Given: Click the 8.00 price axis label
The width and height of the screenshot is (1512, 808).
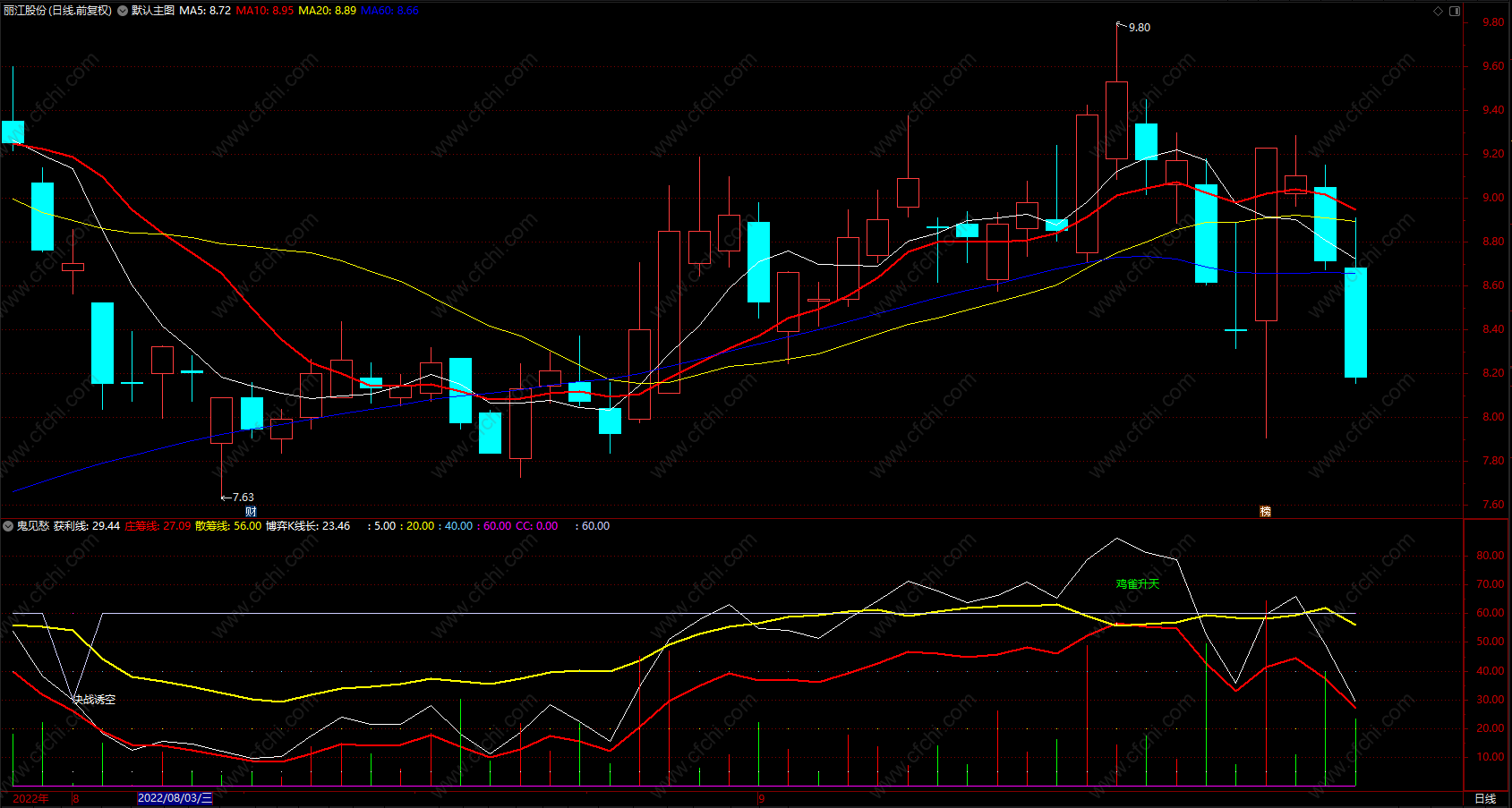Looking at the screenshot, I should point(1493,417).
